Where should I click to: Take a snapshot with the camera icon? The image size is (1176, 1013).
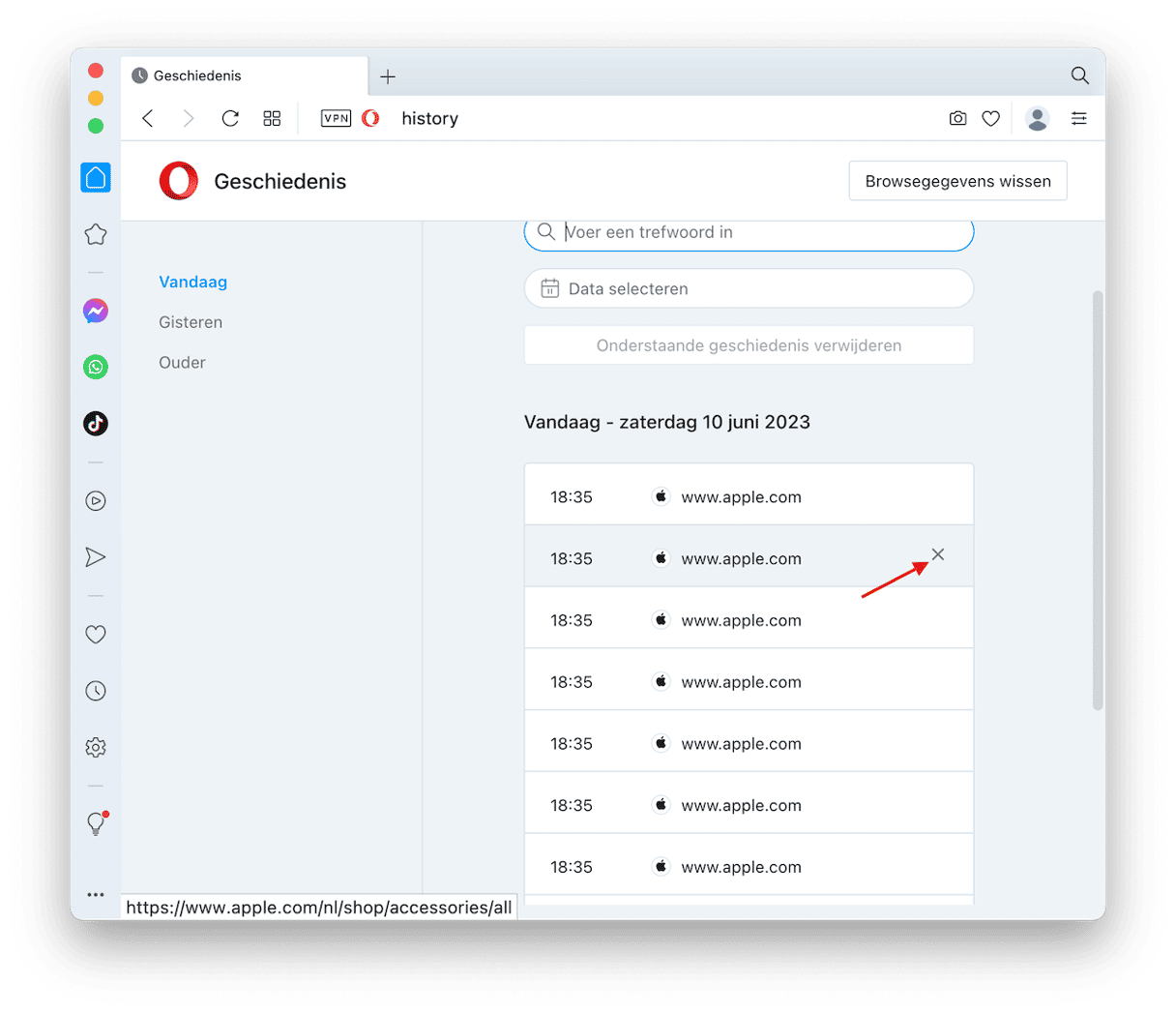(x=957, y=118)
